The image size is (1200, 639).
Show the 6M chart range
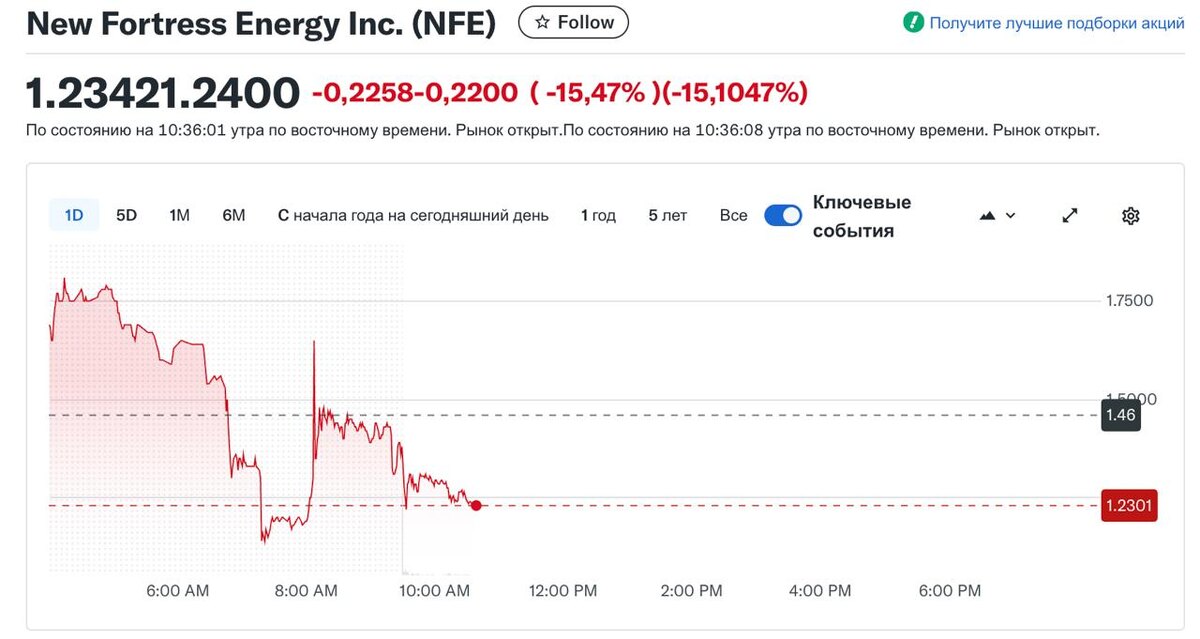pos(233,215)
